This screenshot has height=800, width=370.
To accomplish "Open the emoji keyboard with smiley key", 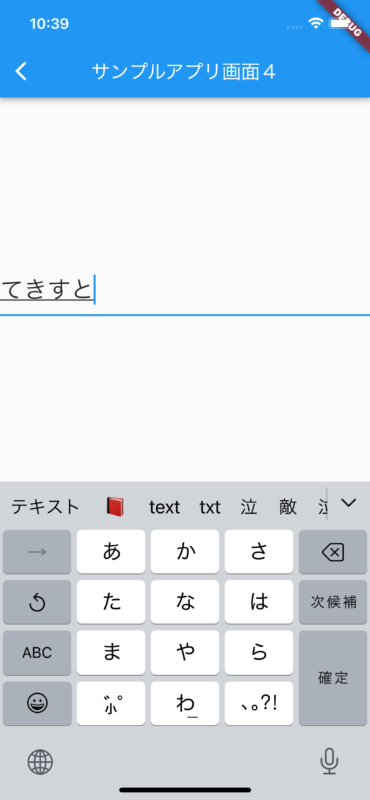I will pos(37,704).
